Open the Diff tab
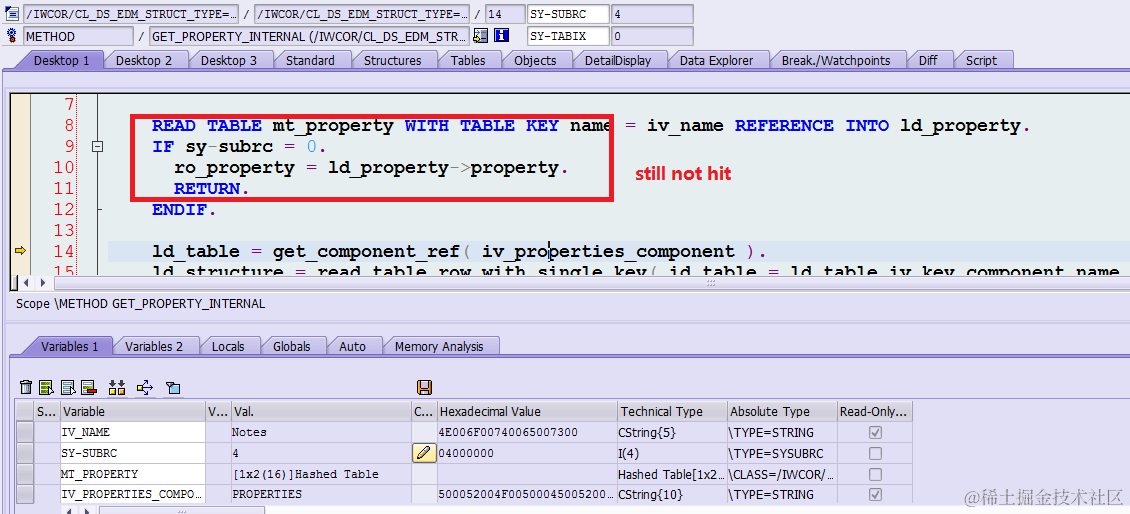This screenshot has height=514, width=1130. click(928, 61)
